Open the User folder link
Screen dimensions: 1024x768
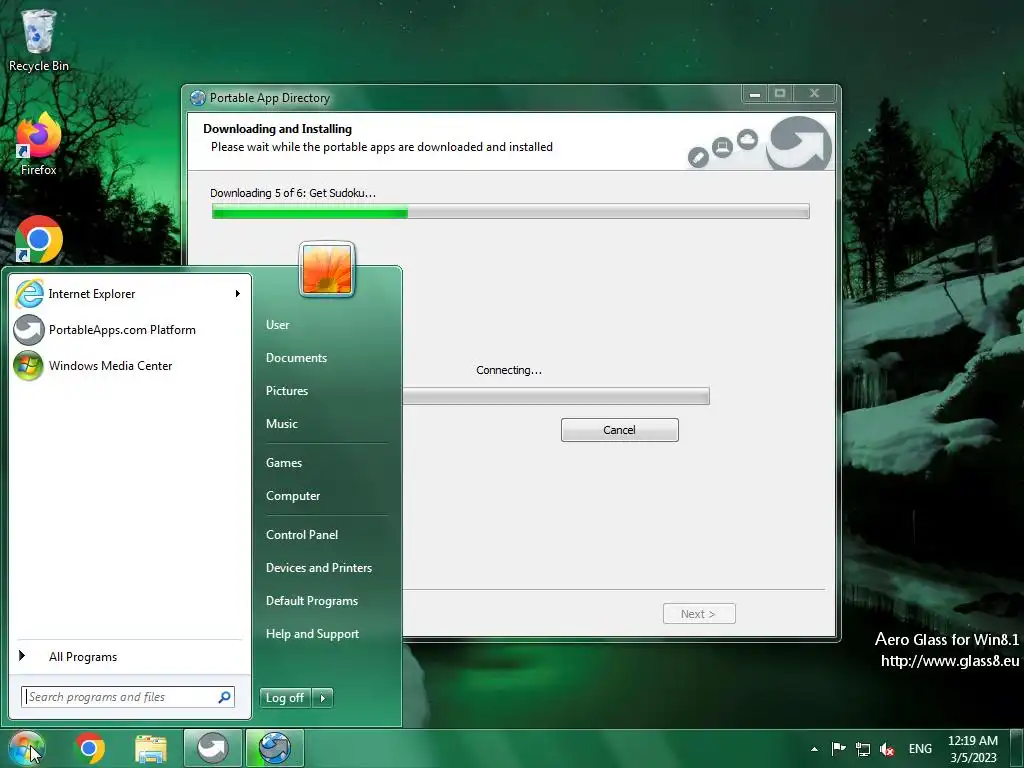278,325
